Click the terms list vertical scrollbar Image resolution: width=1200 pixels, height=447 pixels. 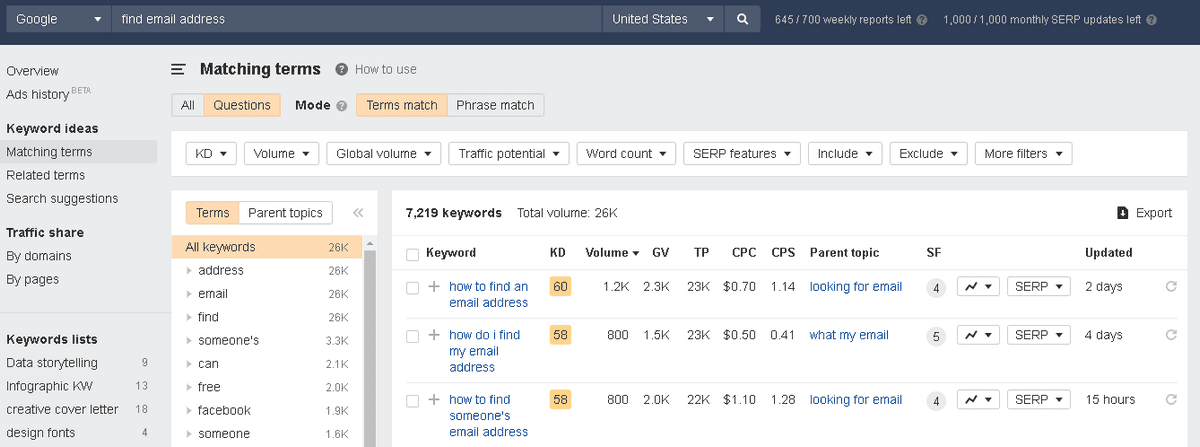(369, 345)
